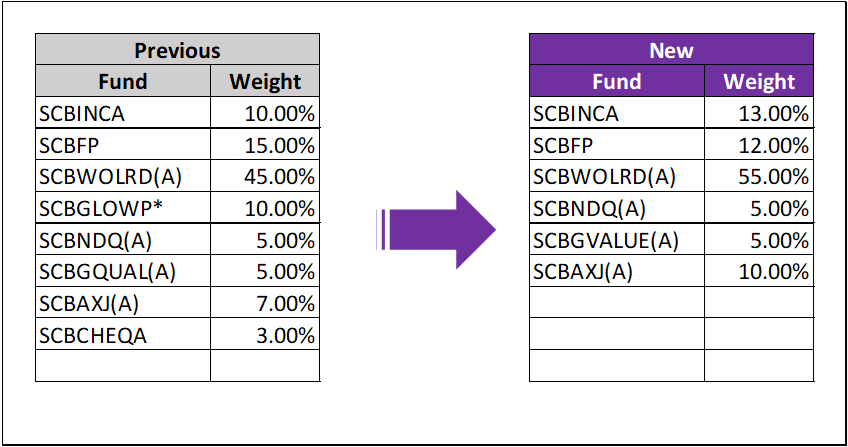Select the 55.00% weight cell
The image size is (848, 447).
[x=759, y=177]
